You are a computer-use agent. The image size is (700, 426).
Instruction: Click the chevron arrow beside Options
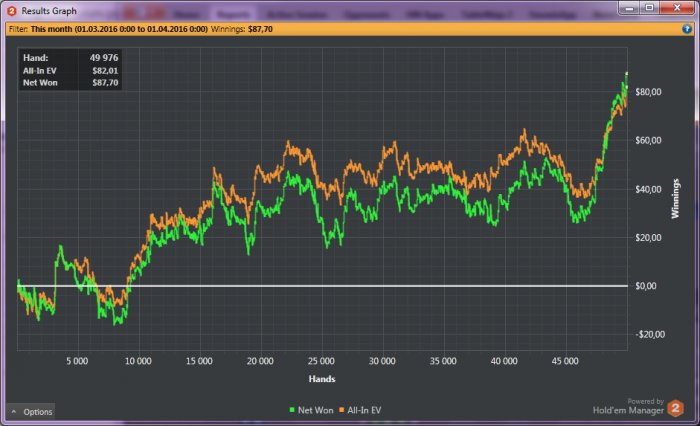pyautogui.click(x=14, y=412)
